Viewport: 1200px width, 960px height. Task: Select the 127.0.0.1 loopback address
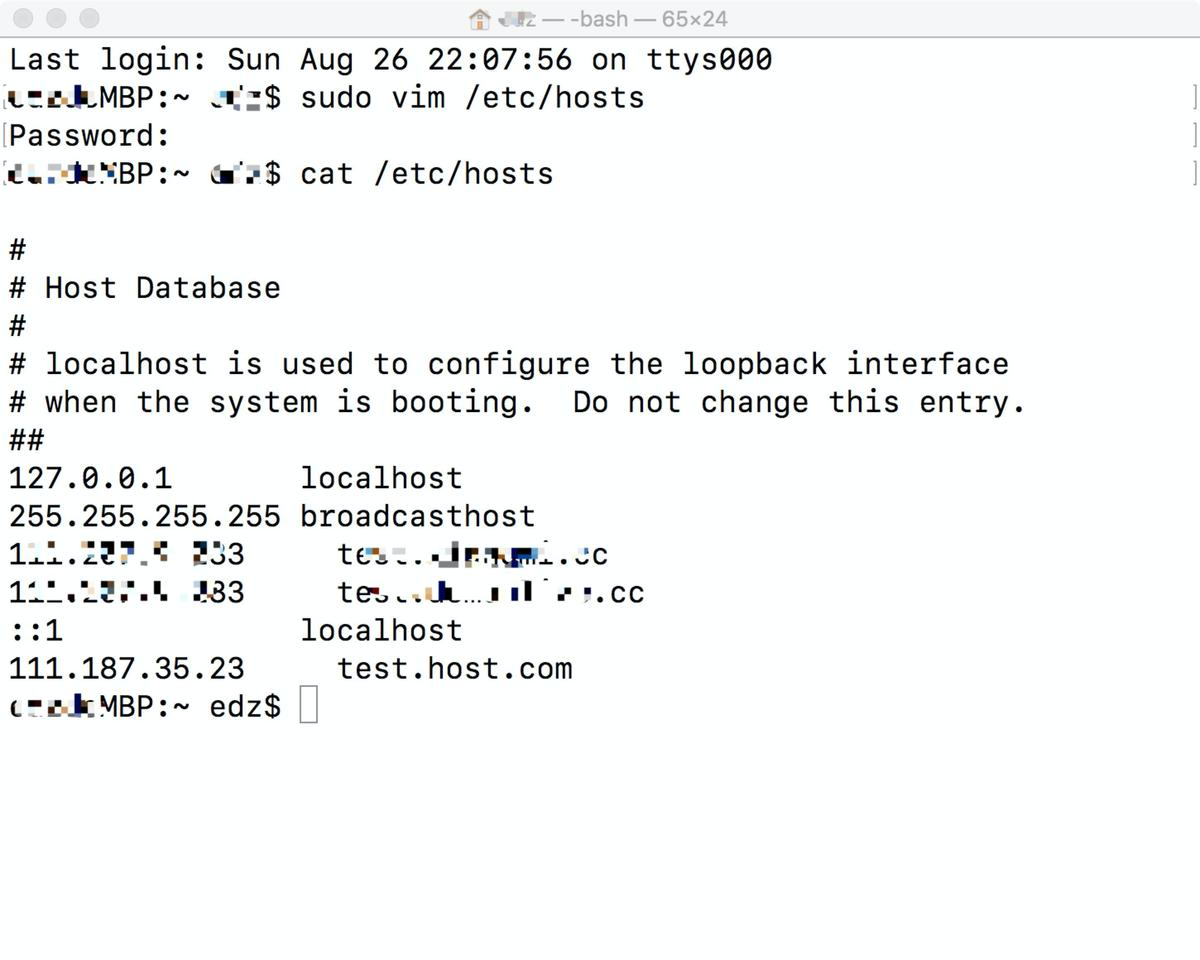pos(90,478)
